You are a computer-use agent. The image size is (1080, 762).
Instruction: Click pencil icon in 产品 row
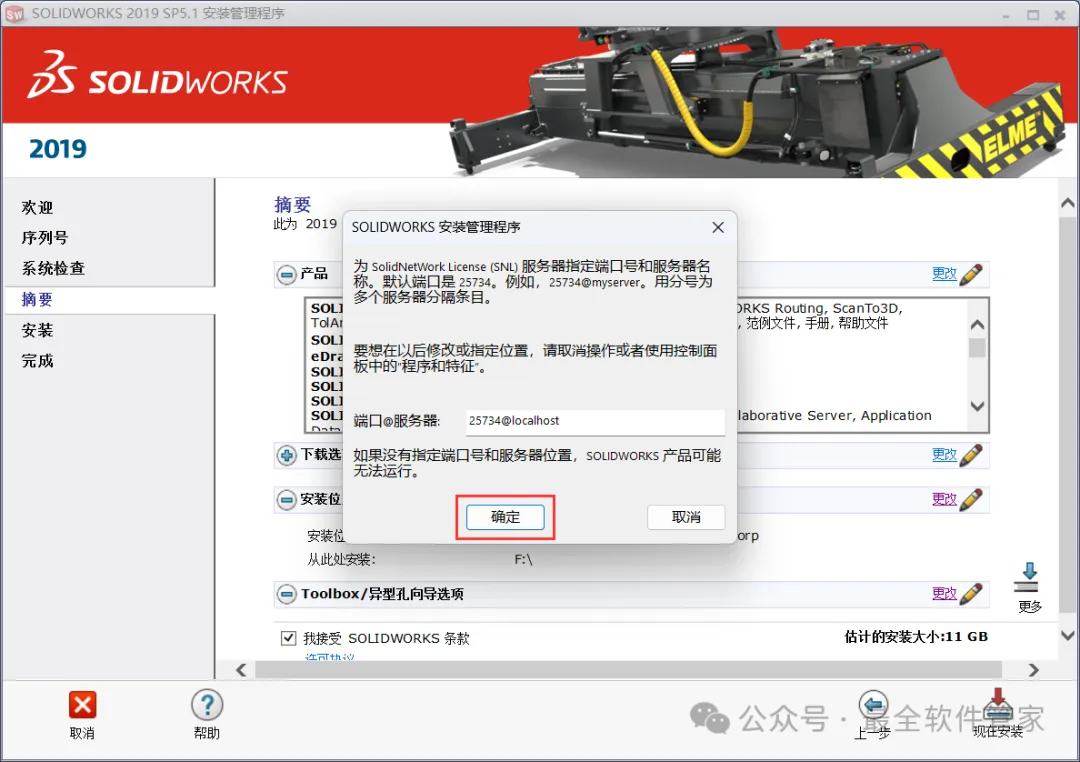click(x=970, y=274)
